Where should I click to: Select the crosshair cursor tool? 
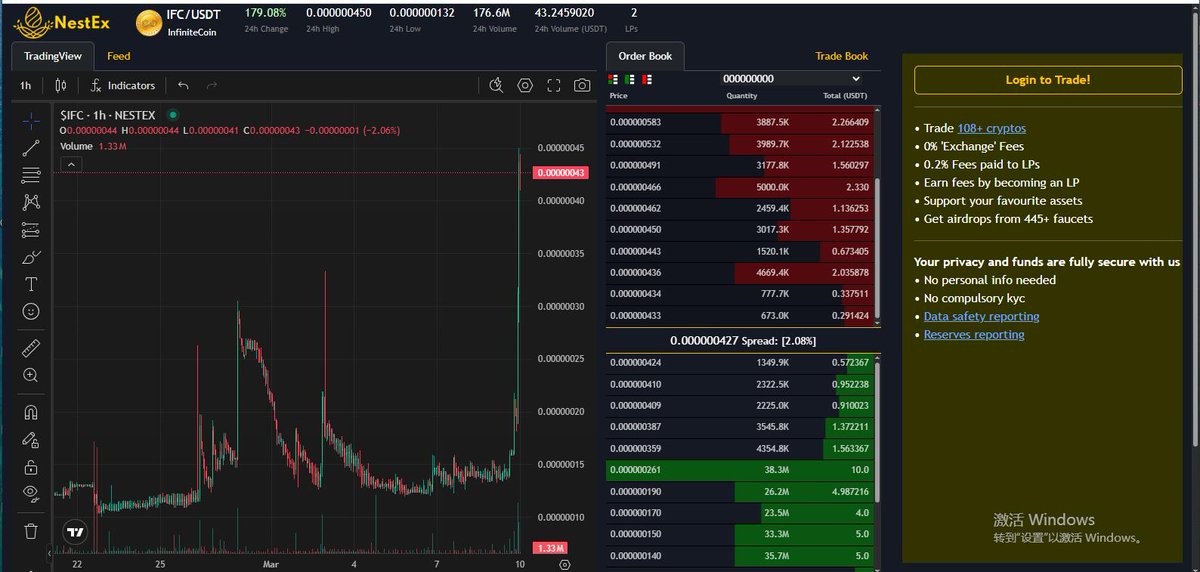tap(31, 120)
